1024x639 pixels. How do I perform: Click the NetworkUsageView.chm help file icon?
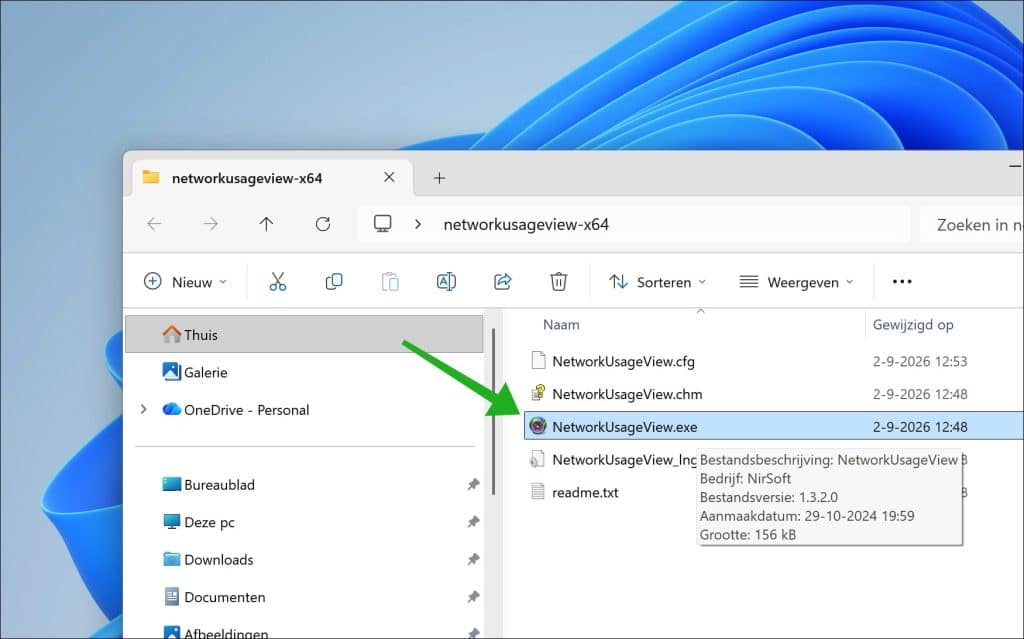538,393
